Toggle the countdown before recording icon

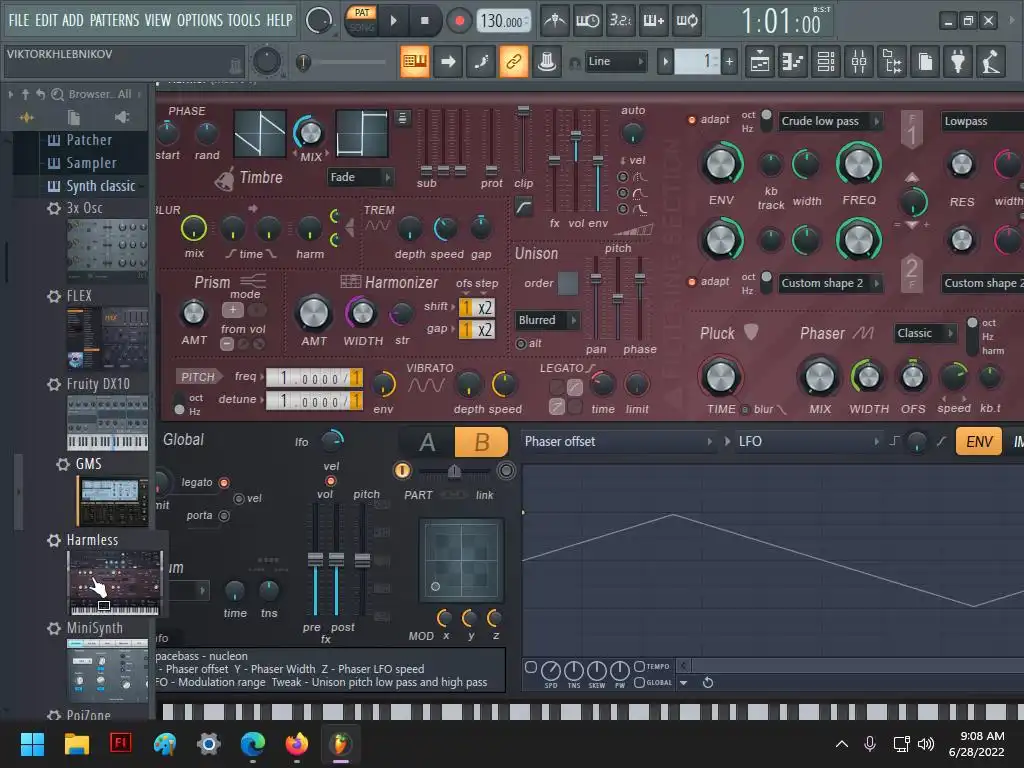click(x=620, y=21)
